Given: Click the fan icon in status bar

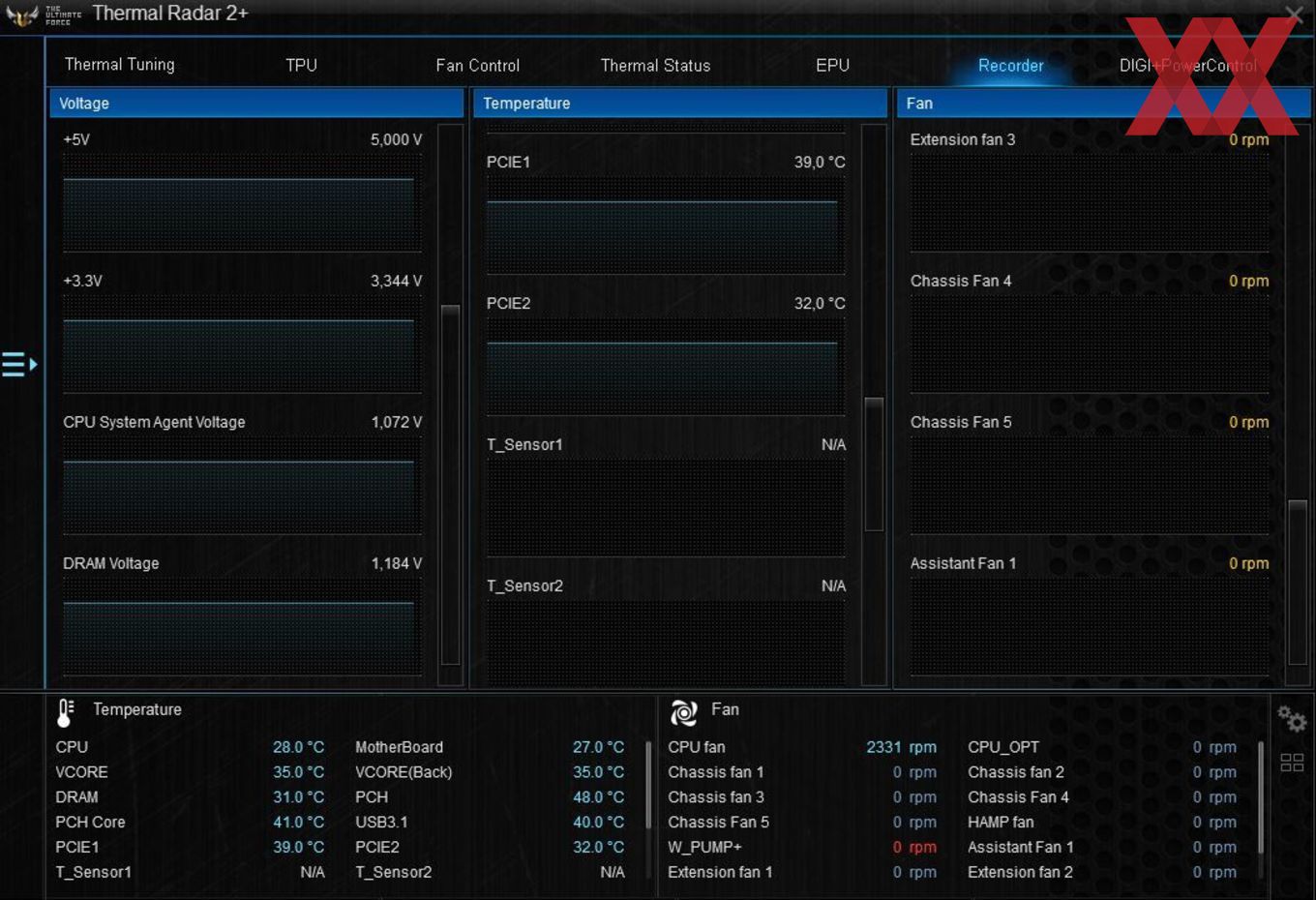Looking at the screenshot, I should click(684, 712).
